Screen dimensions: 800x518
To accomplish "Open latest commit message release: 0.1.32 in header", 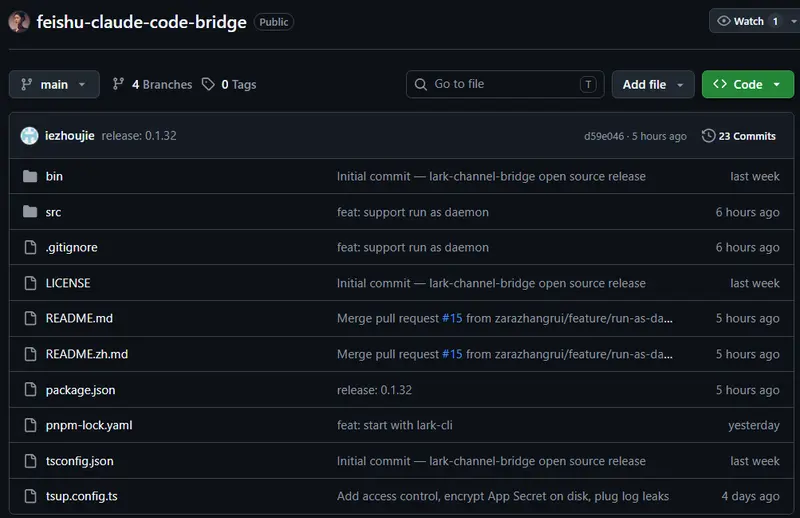I will pos(139,136).
